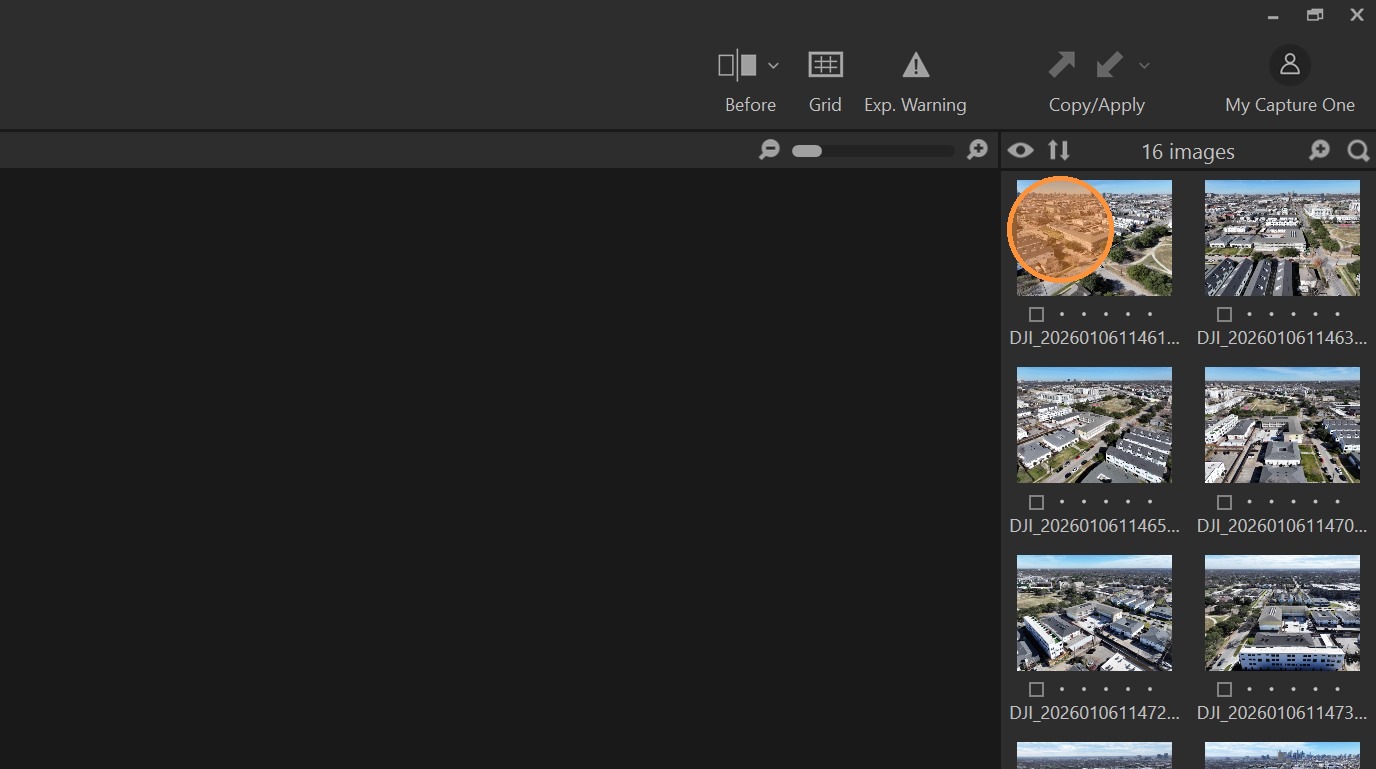Enable the Exp. Warning triangle
This screenshot has width=1376, height=769.
[916, 65]
